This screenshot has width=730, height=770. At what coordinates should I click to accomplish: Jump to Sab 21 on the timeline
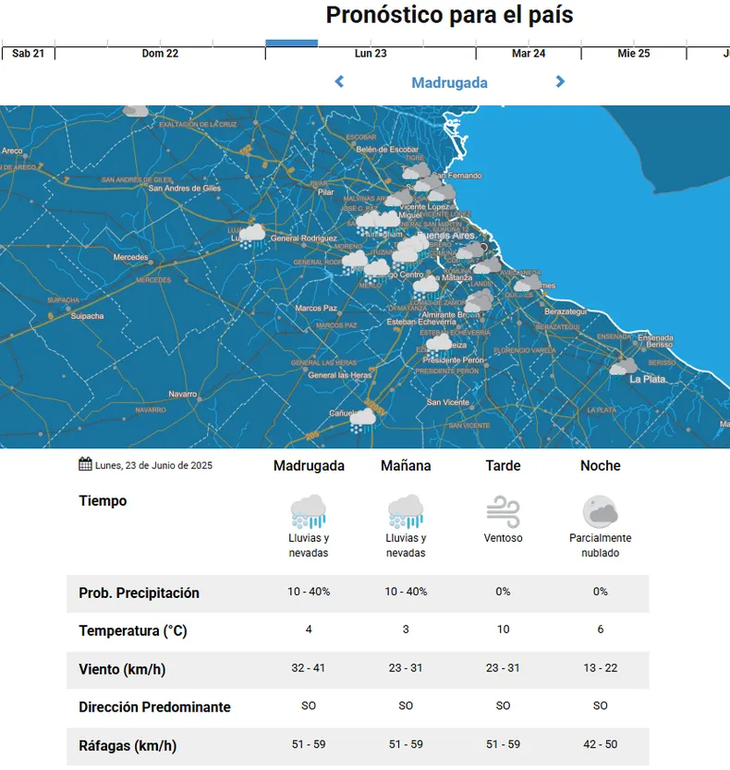pos(28,54)
